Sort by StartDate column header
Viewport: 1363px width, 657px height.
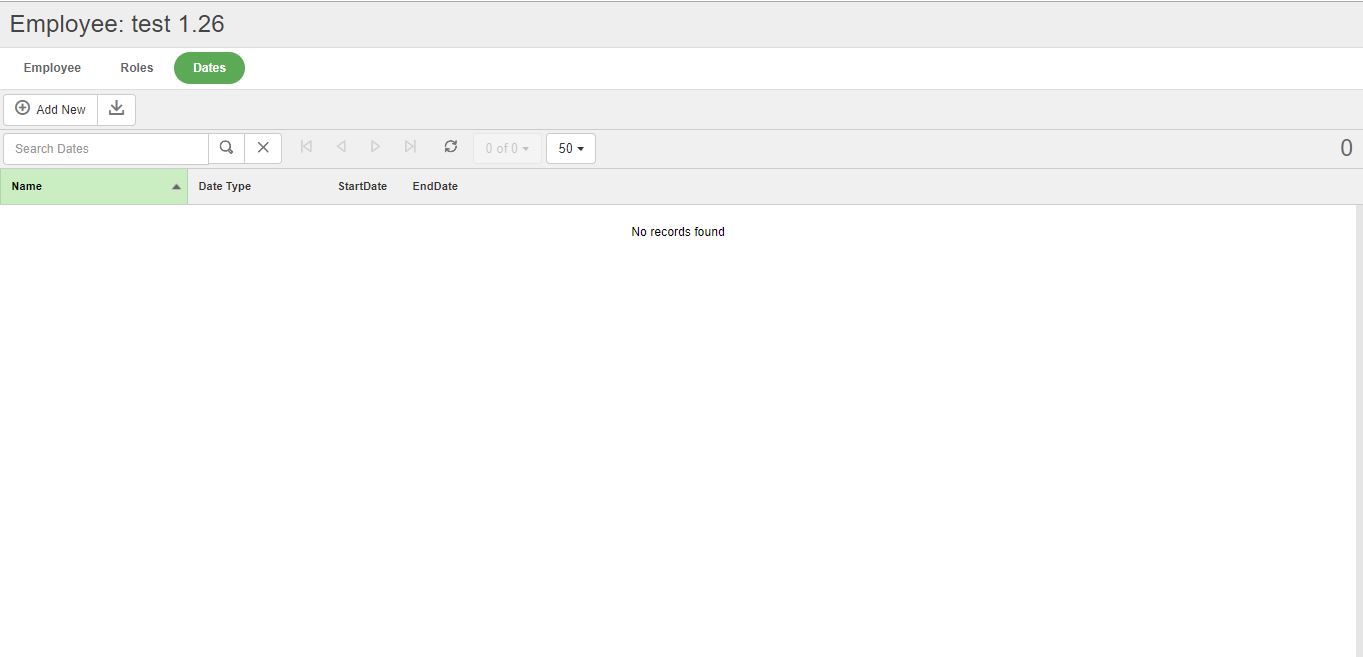[362, 187]
